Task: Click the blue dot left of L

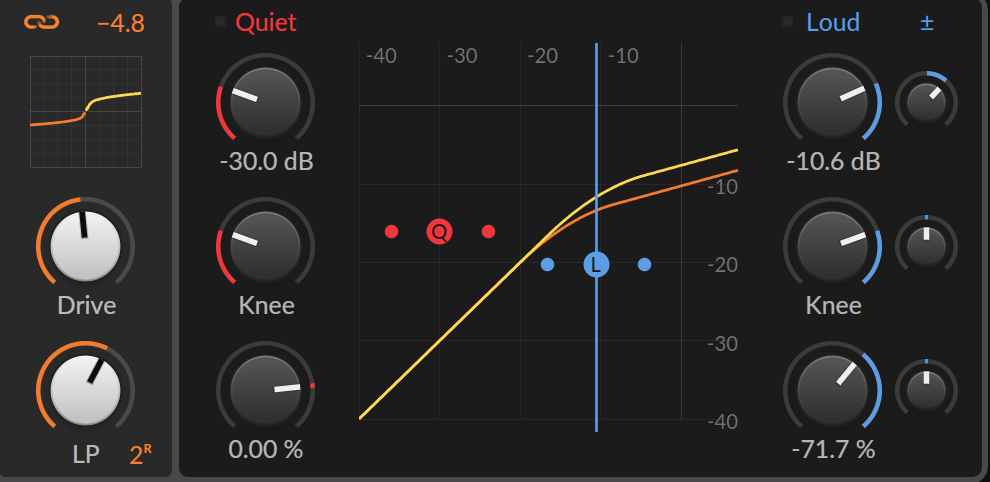Action: [x=547, y=264]
